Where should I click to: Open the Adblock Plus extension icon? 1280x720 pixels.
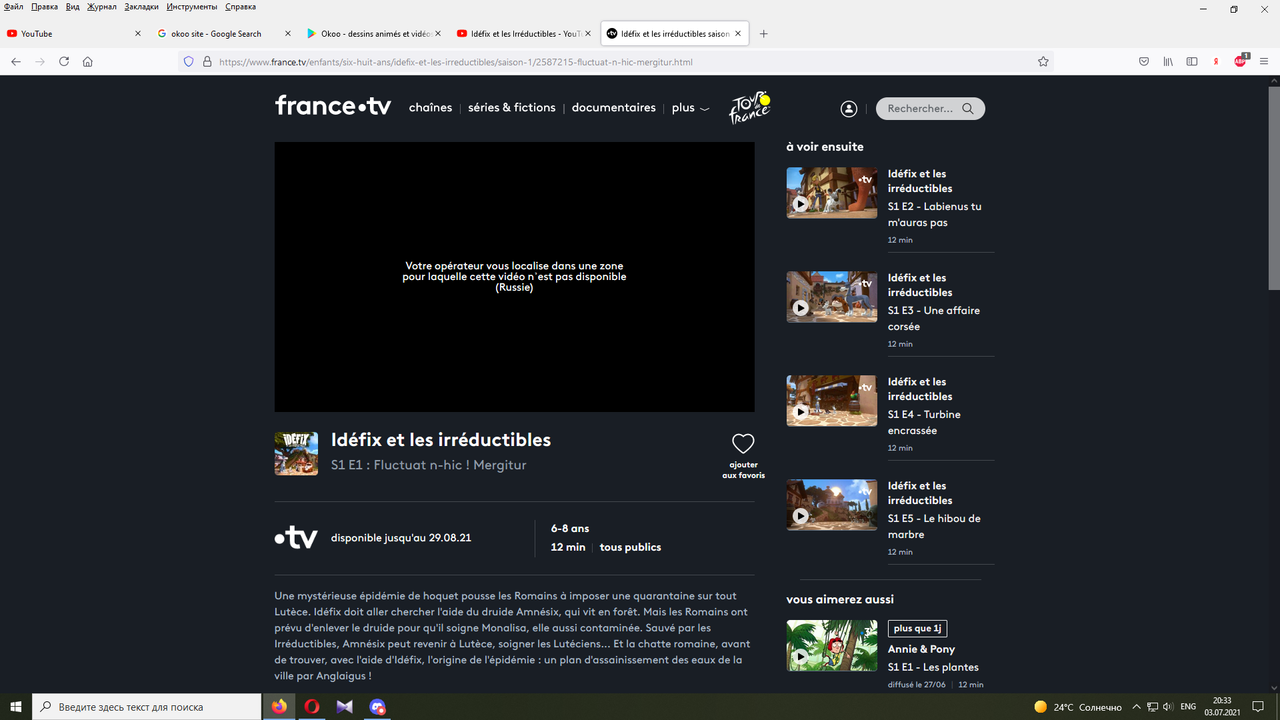(1241, 60)
